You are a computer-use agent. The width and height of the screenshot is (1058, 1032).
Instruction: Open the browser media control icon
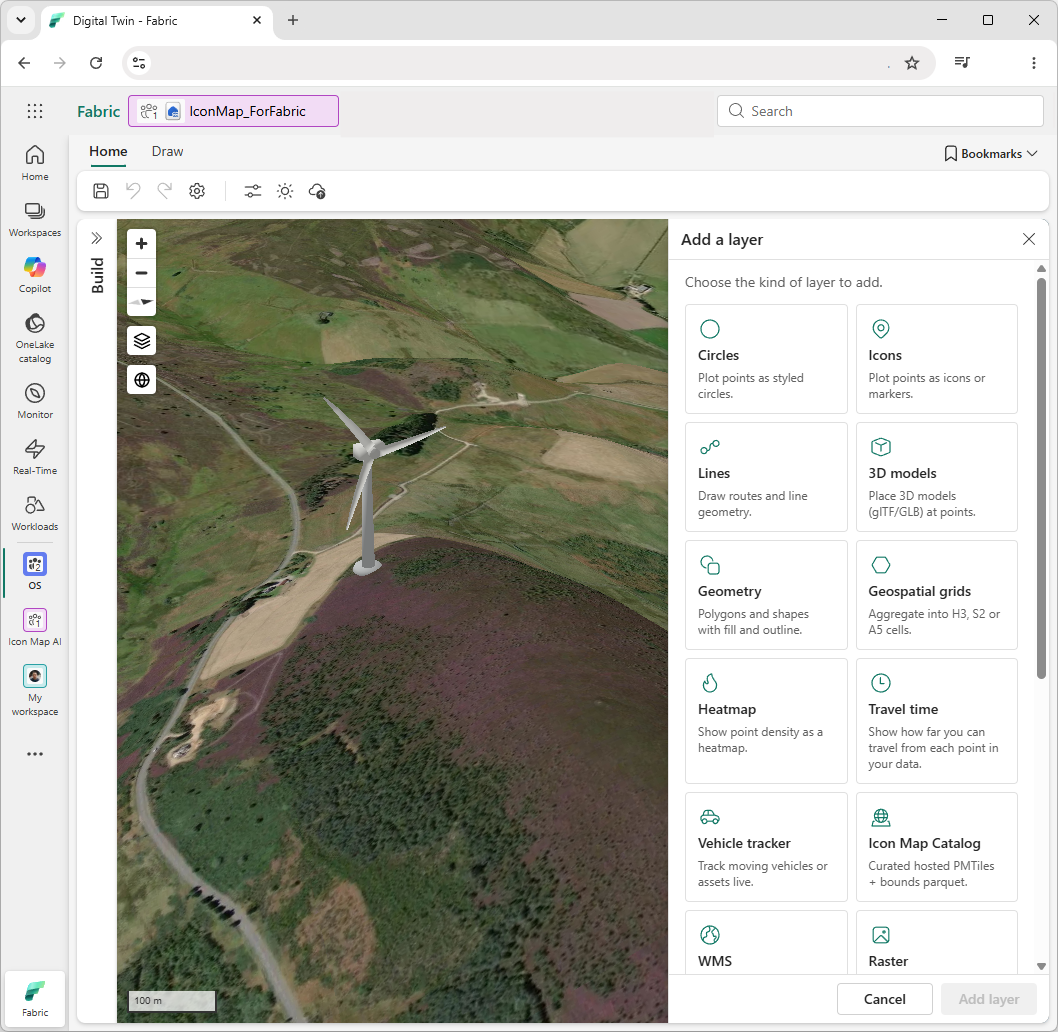[x=962, y=63]
